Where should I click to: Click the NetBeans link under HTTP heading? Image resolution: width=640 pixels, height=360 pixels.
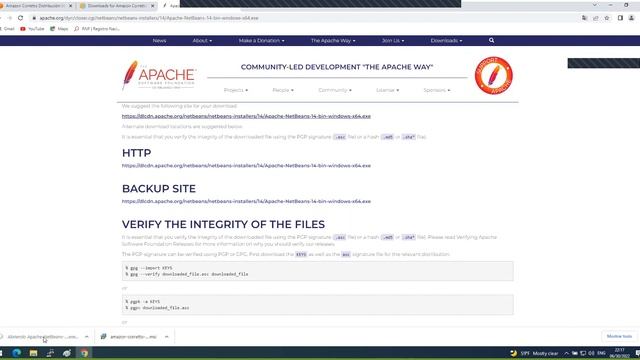[246, 165]
